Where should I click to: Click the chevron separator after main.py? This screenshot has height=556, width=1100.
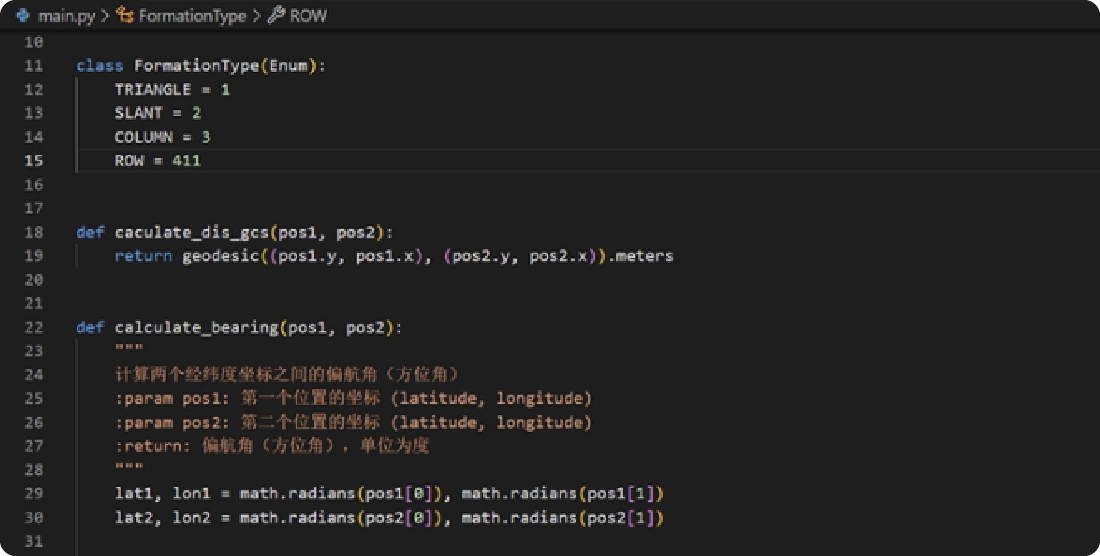point(105,16)
